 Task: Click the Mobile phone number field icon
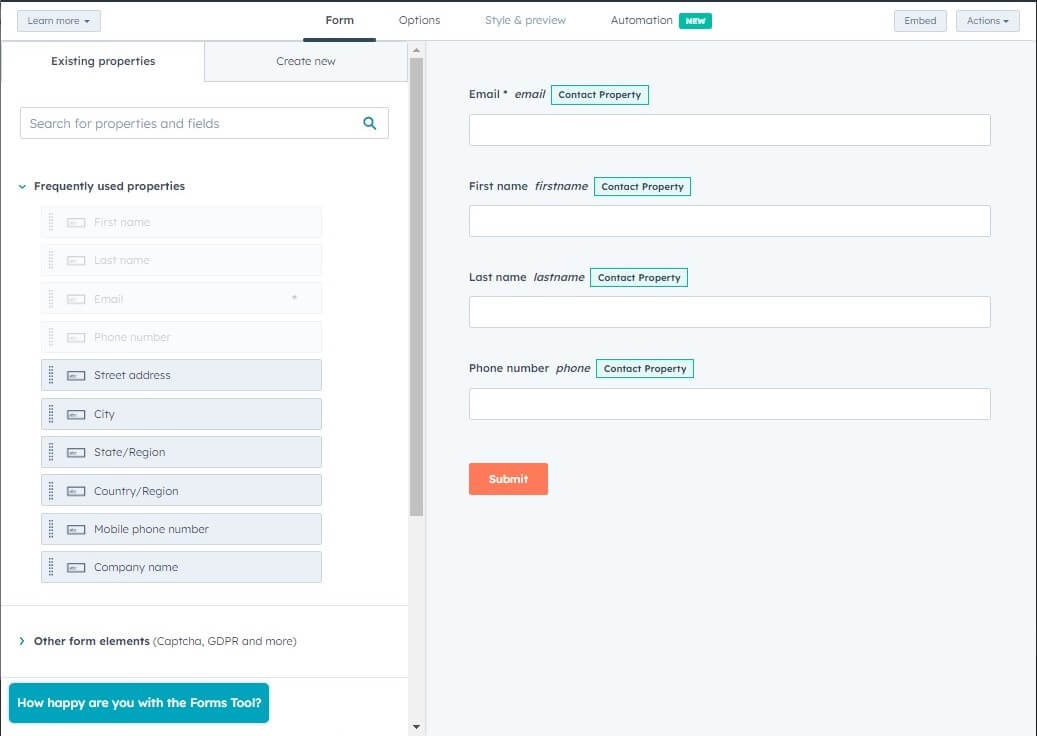pyautogui.click(x=76, y=530)
